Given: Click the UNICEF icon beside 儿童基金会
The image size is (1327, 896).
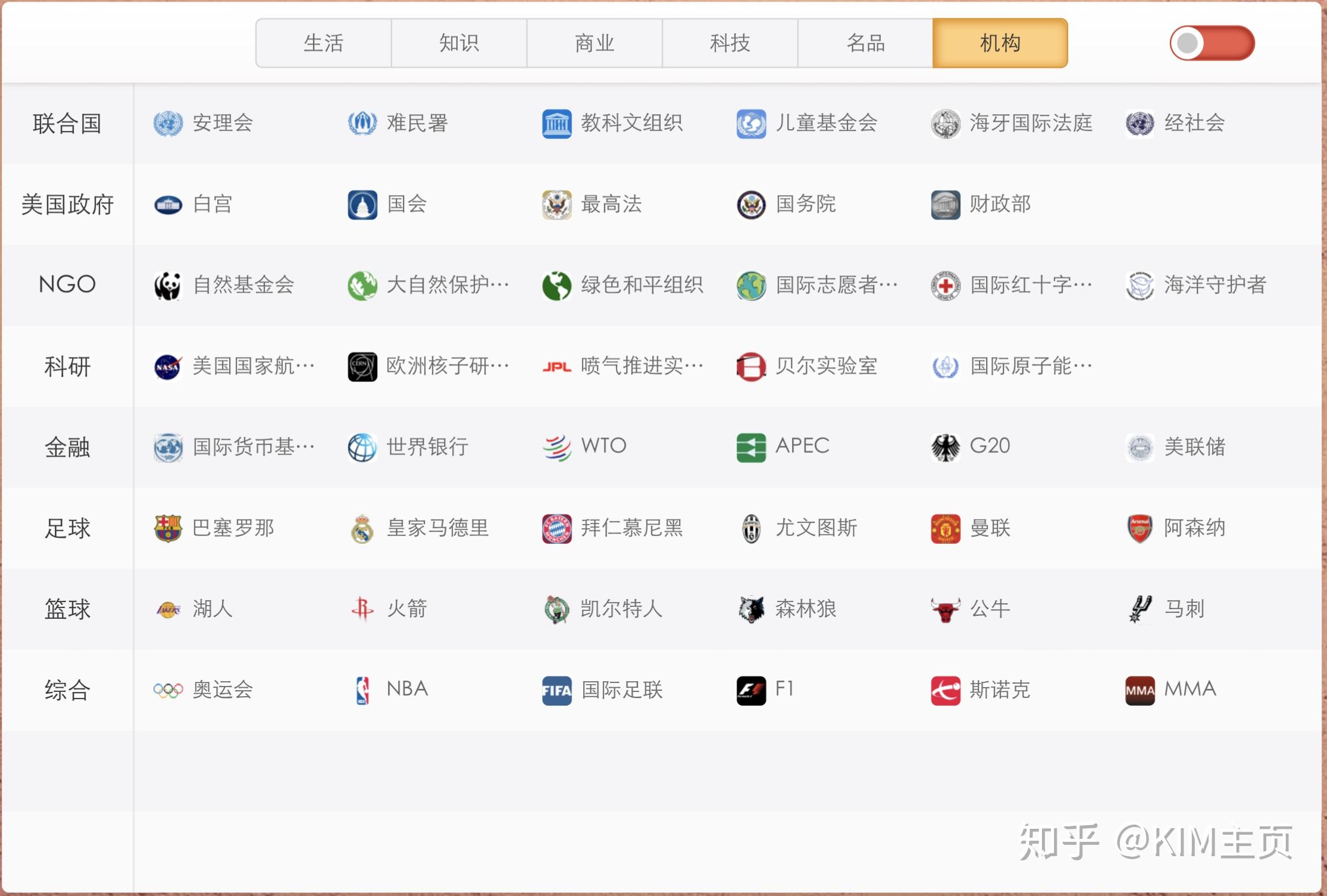Looking at the screenshot, I should click(x=752, y=124).
